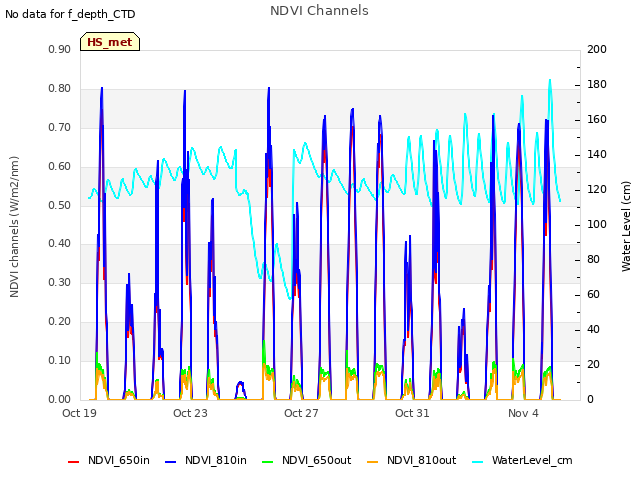Image resolution: width=640 pixels, height=480 pixels.
Task: Toggle NDVI_650out legend entry
Action: click(x=307, y=460)
